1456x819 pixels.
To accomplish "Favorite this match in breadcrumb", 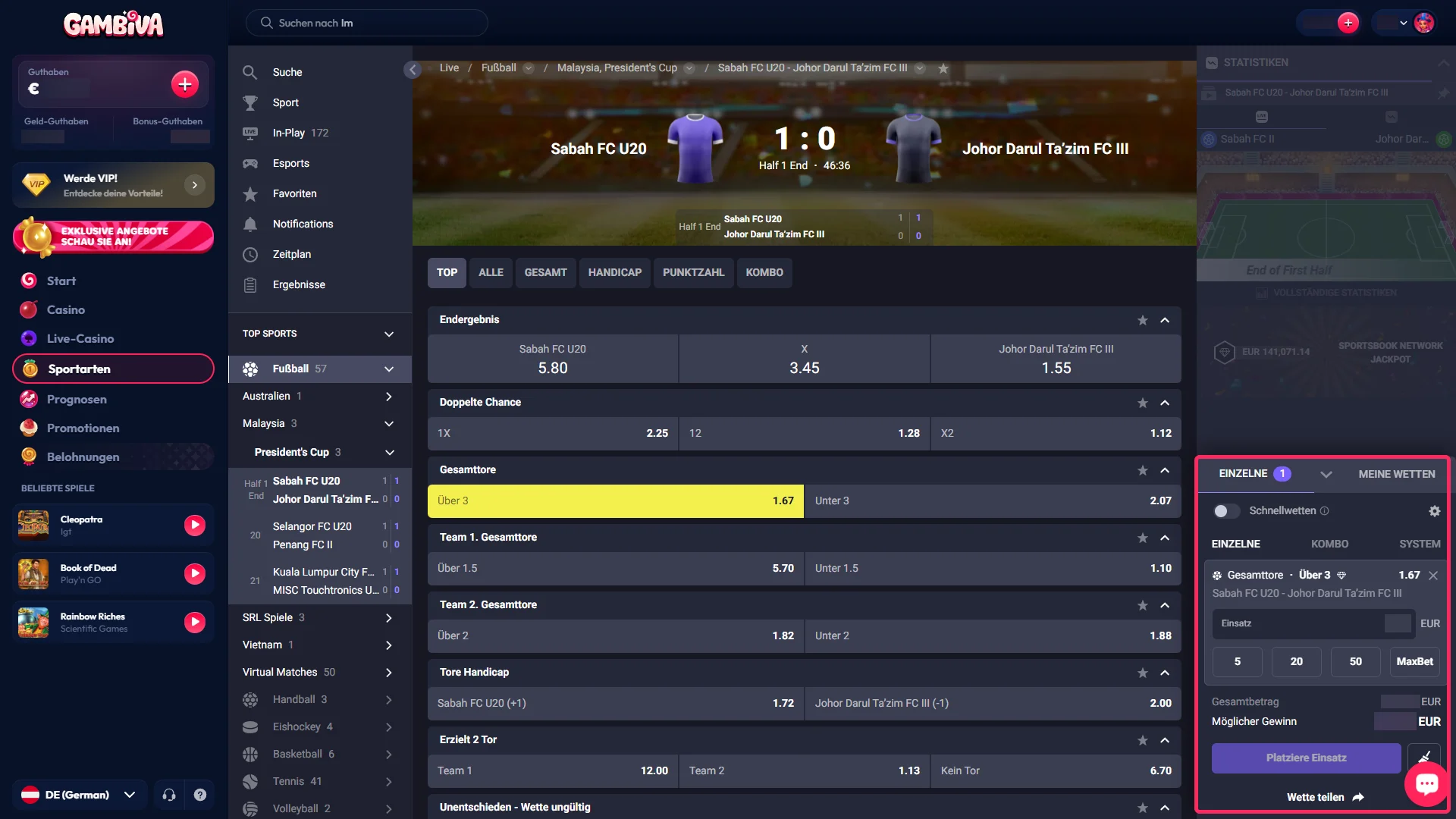I will [x=943, y=68].
